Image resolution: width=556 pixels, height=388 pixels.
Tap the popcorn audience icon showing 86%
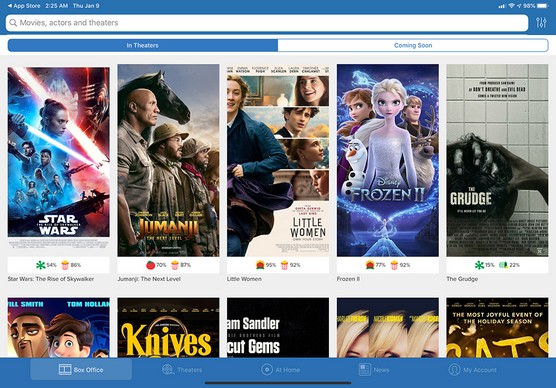pyautogui.click(x=65, y=265)
